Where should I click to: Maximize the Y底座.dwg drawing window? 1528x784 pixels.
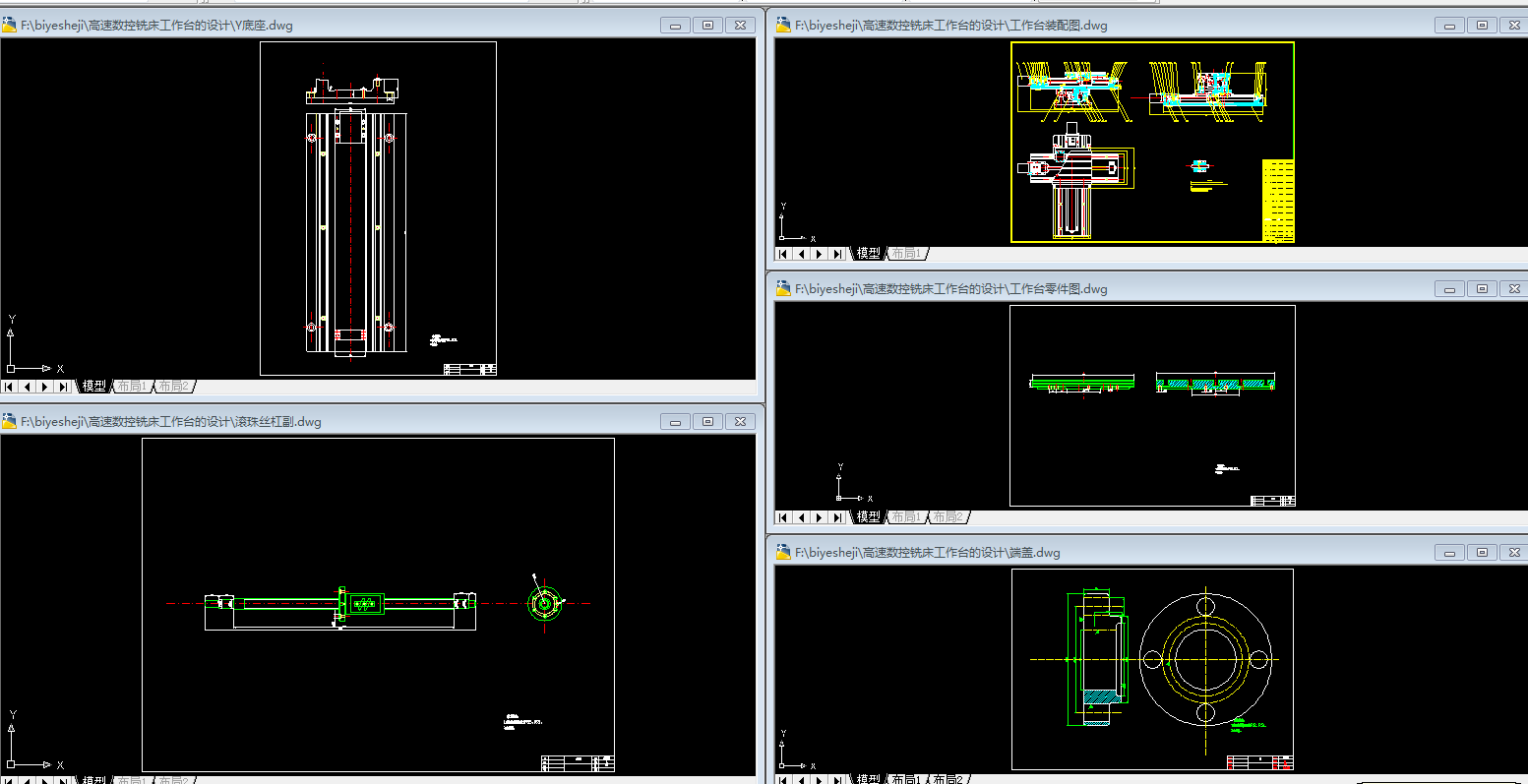click(x=708, y=26)
